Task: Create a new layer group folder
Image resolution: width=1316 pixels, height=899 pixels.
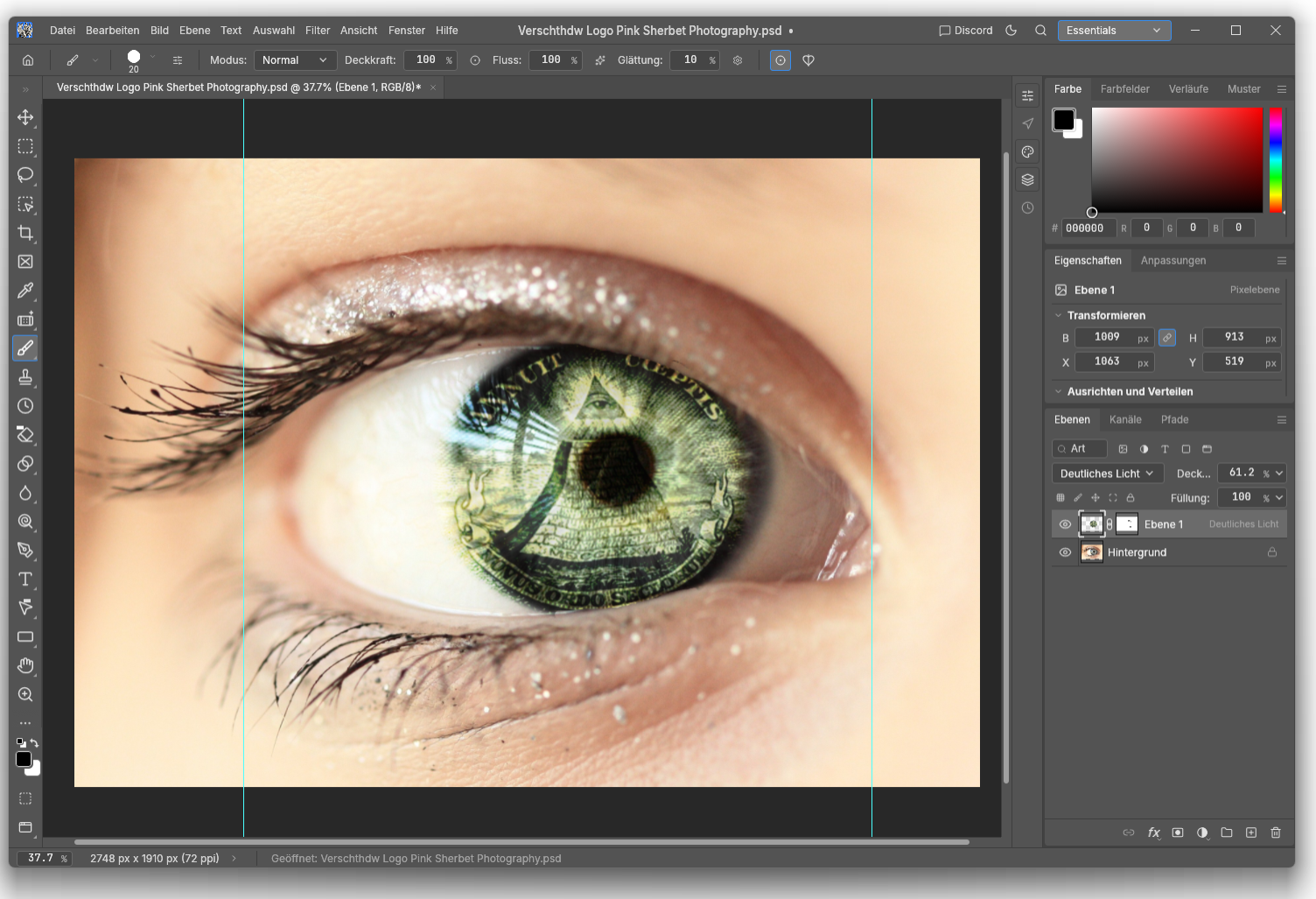Action: tap(1227, 832)
